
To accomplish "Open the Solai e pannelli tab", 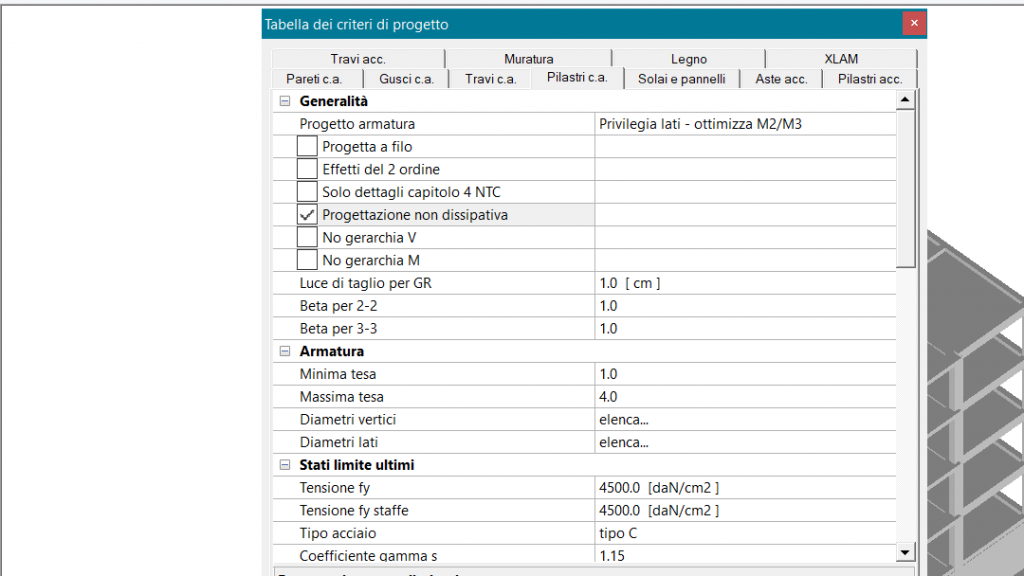I will tap(682, 79).
